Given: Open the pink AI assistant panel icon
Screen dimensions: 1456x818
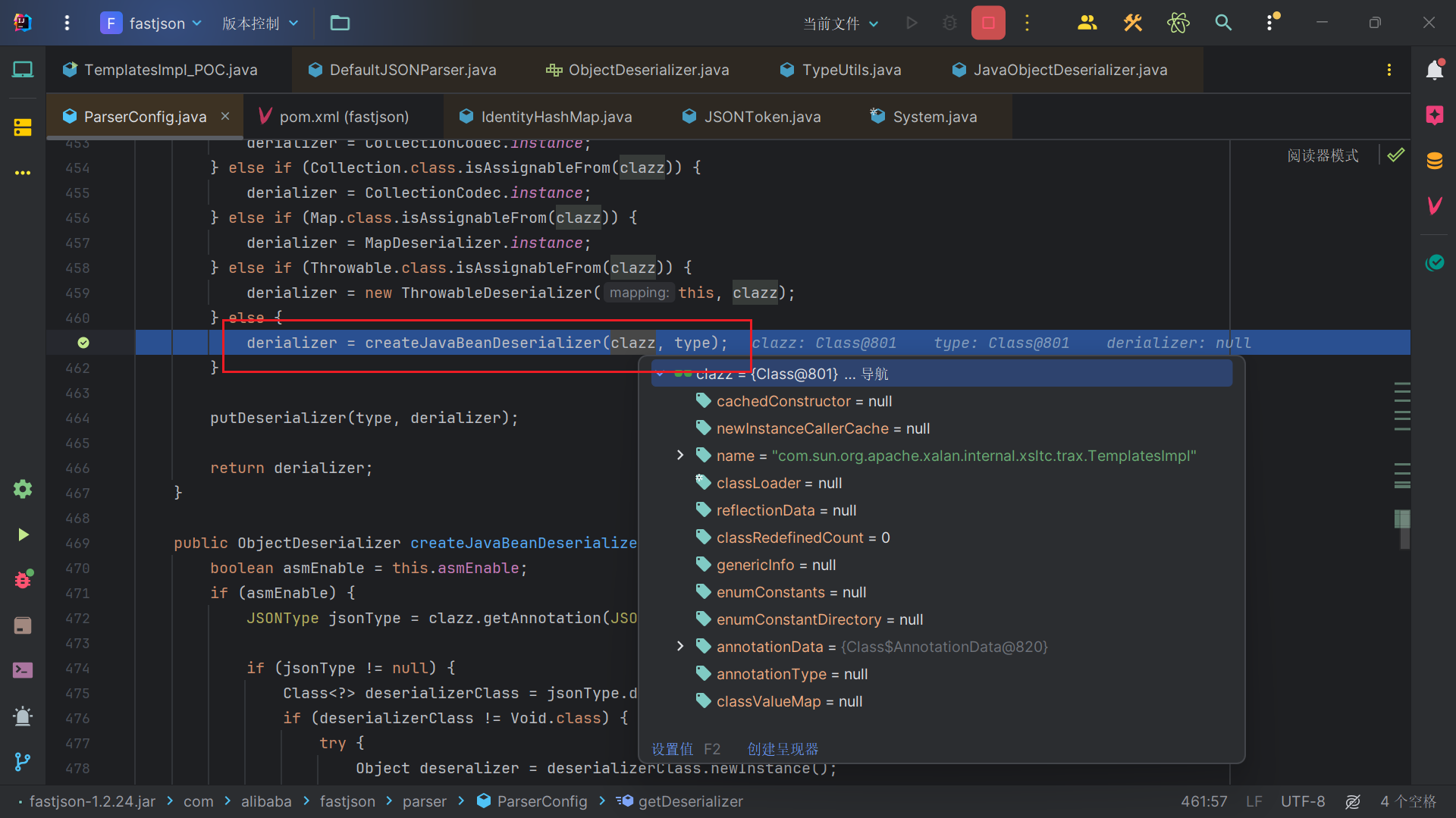Looking at the screenshot, I should [x=1435, y=115].
